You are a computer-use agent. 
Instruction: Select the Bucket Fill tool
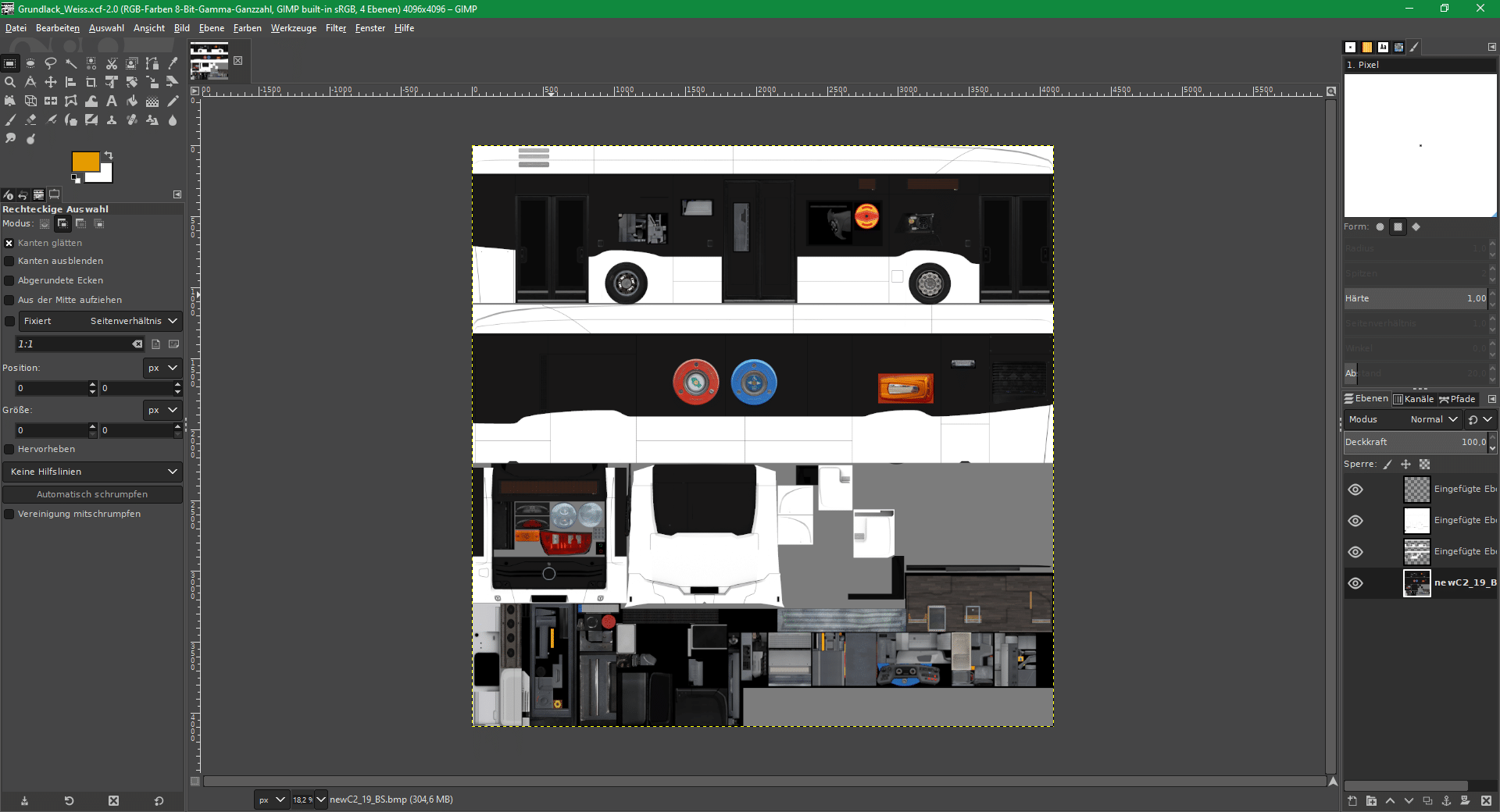click(132, 101)
